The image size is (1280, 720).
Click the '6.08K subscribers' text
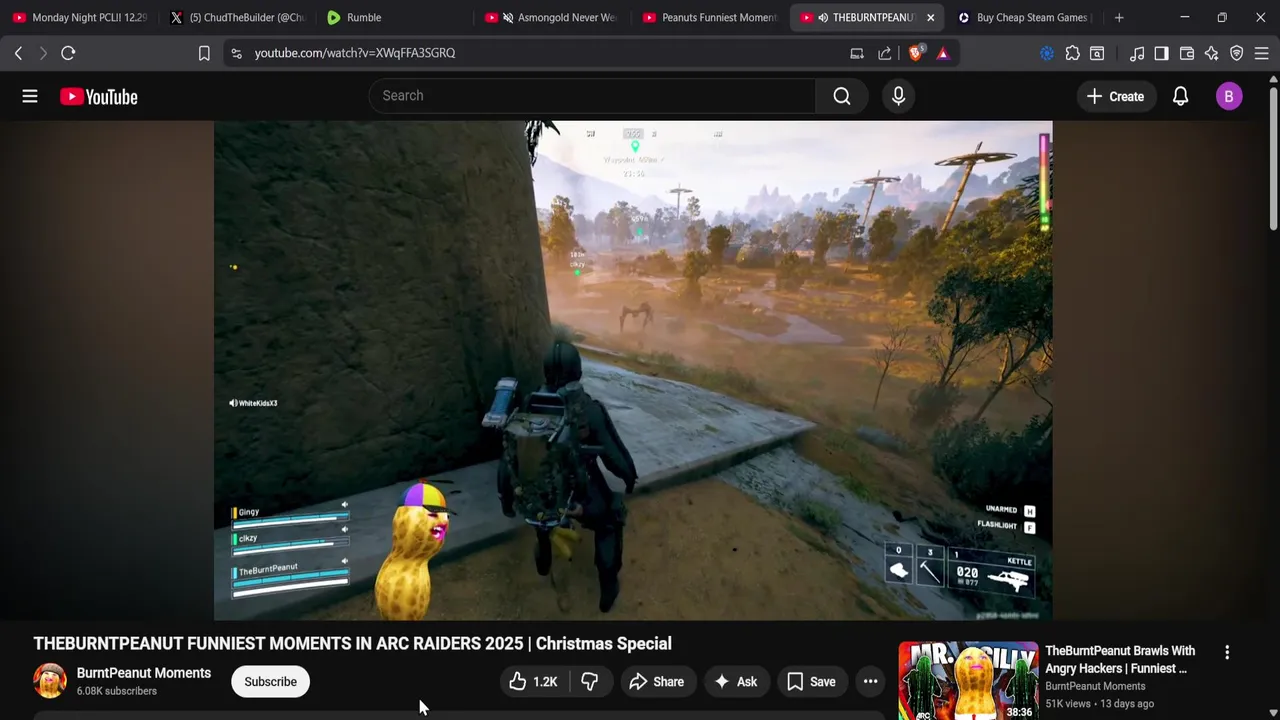click(x=117, y=691)
